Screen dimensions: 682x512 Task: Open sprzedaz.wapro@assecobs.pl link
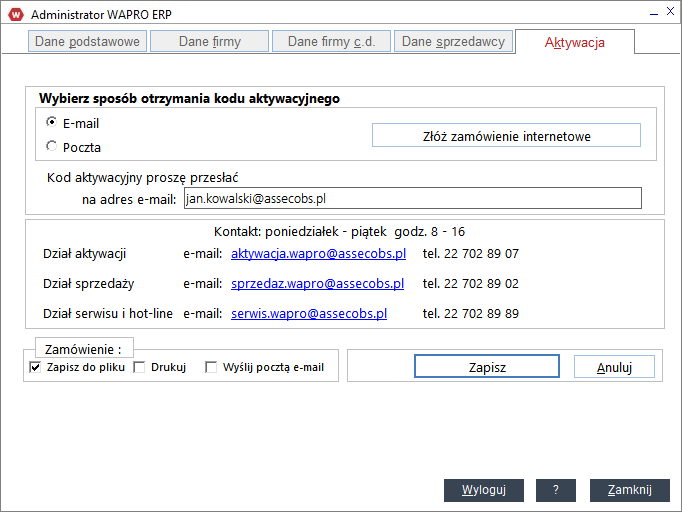click(318, 284)
